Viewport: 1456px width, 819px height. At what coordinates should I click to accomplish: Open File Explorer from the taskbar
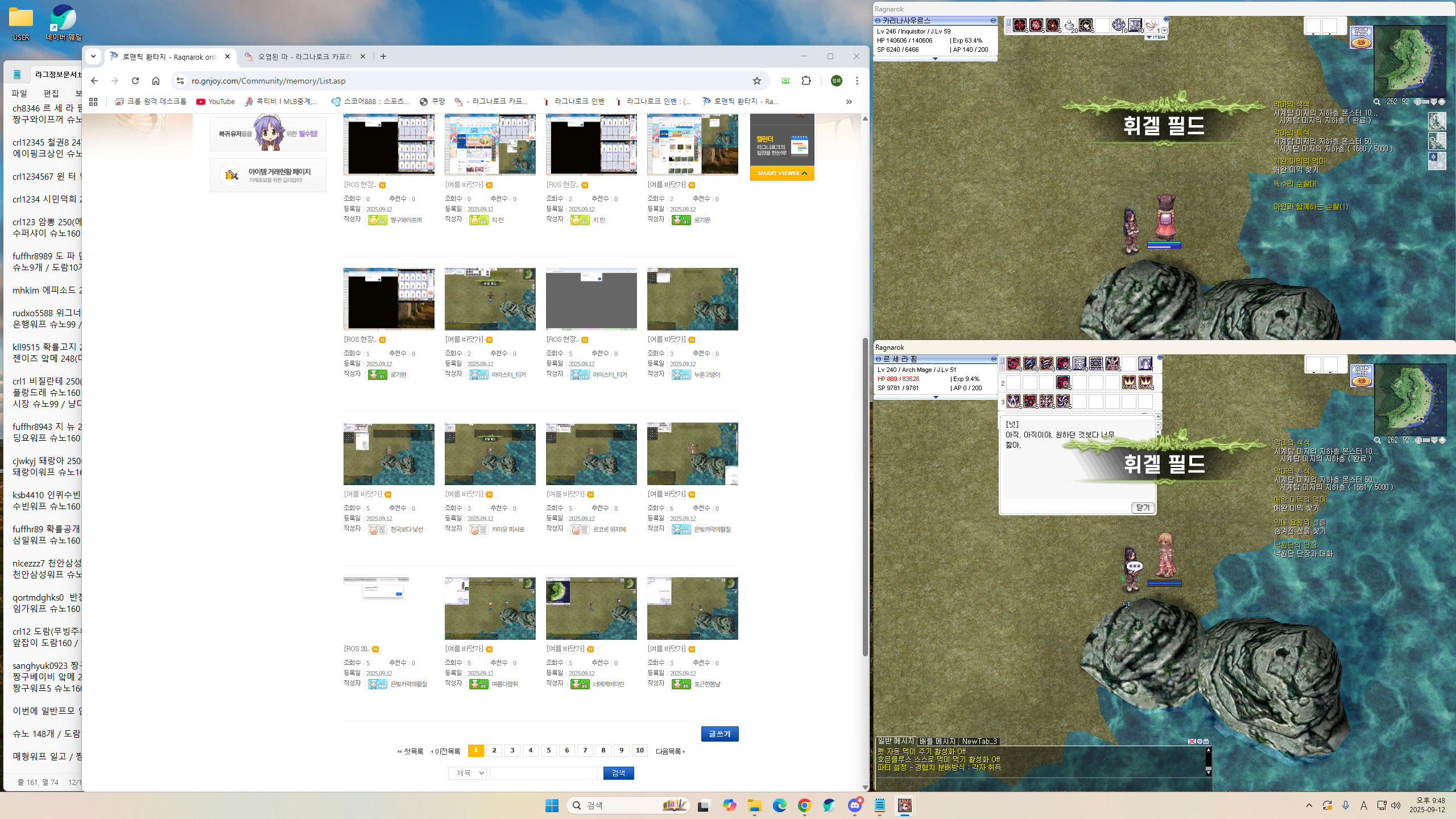coord(755,805)
